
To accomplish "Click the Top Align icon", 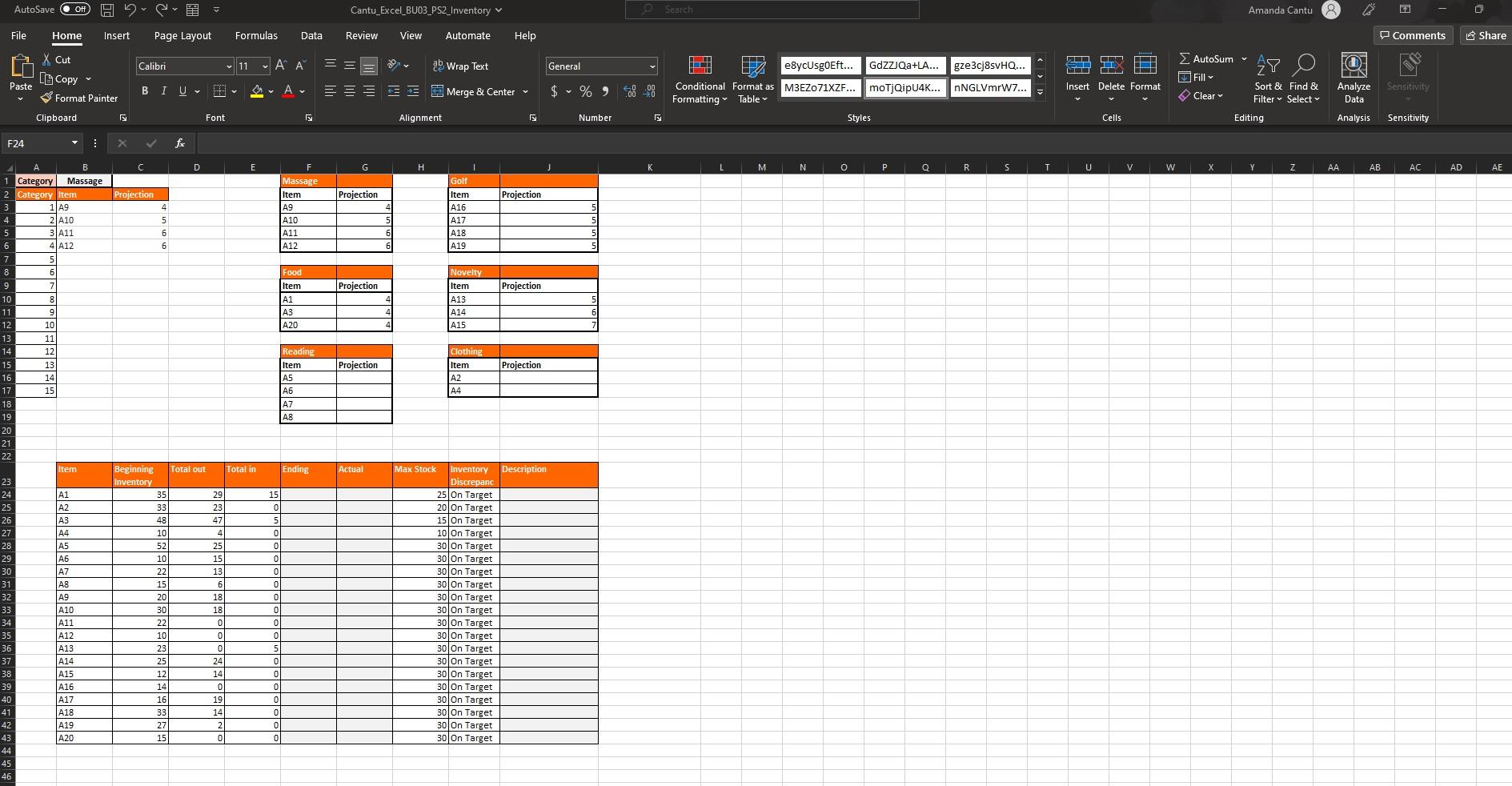I will (331, 66).
